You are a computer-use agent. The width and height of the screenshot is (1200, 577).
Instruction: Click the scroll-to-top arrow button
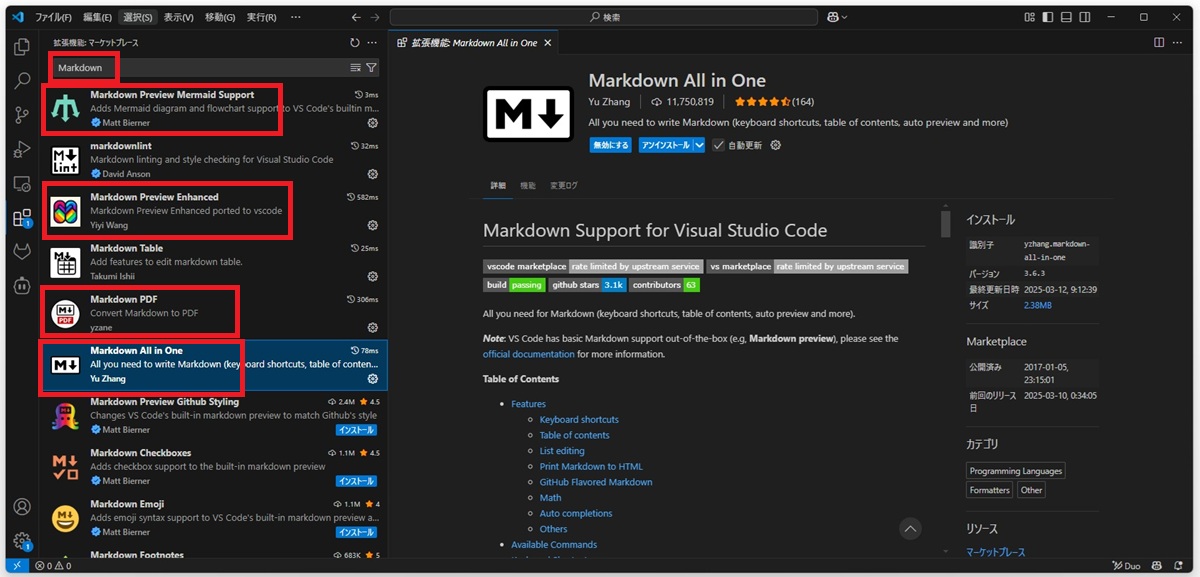(x=909, y=527)
